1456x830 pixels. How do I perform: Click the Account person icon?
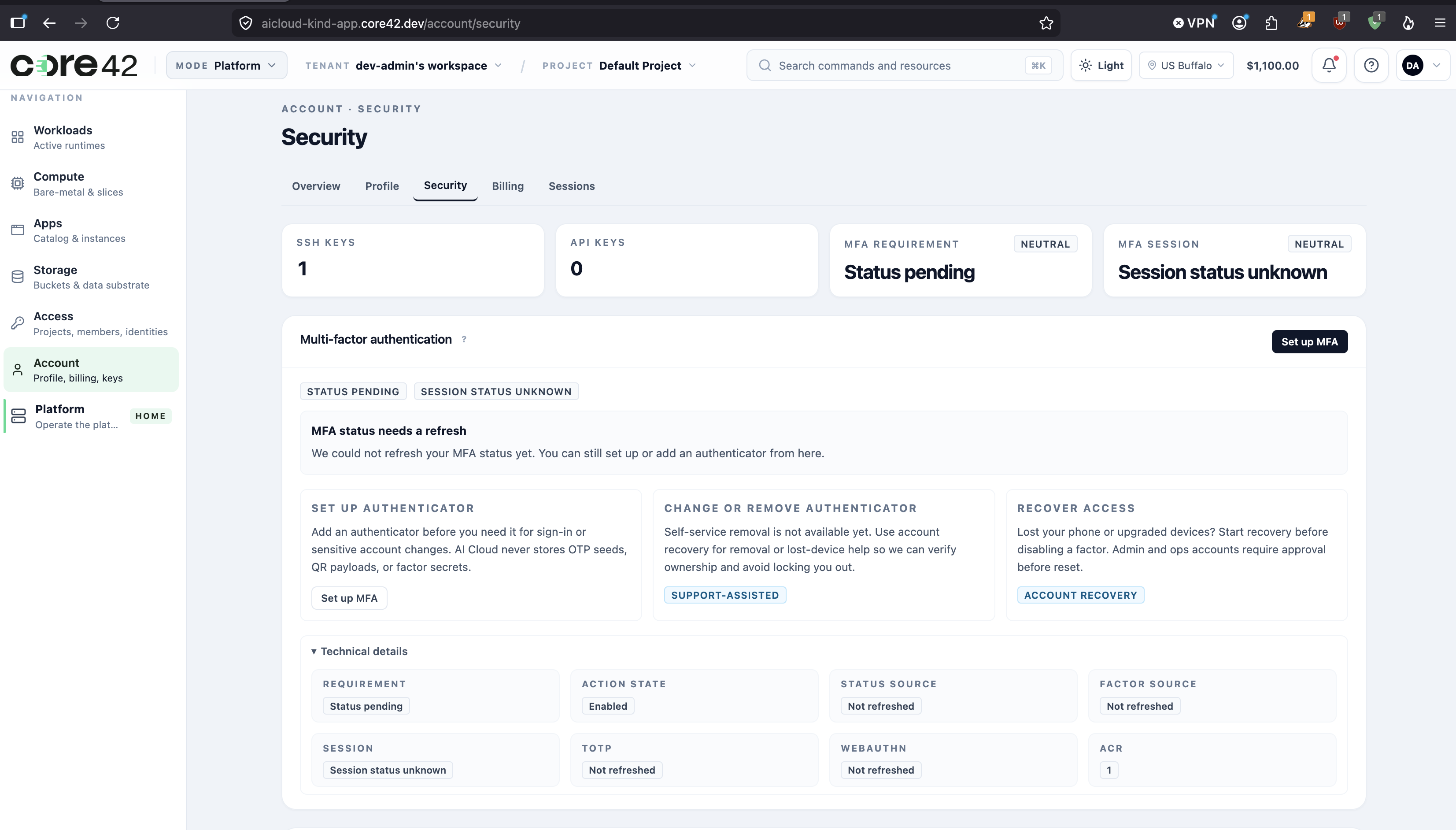point(18,370)
